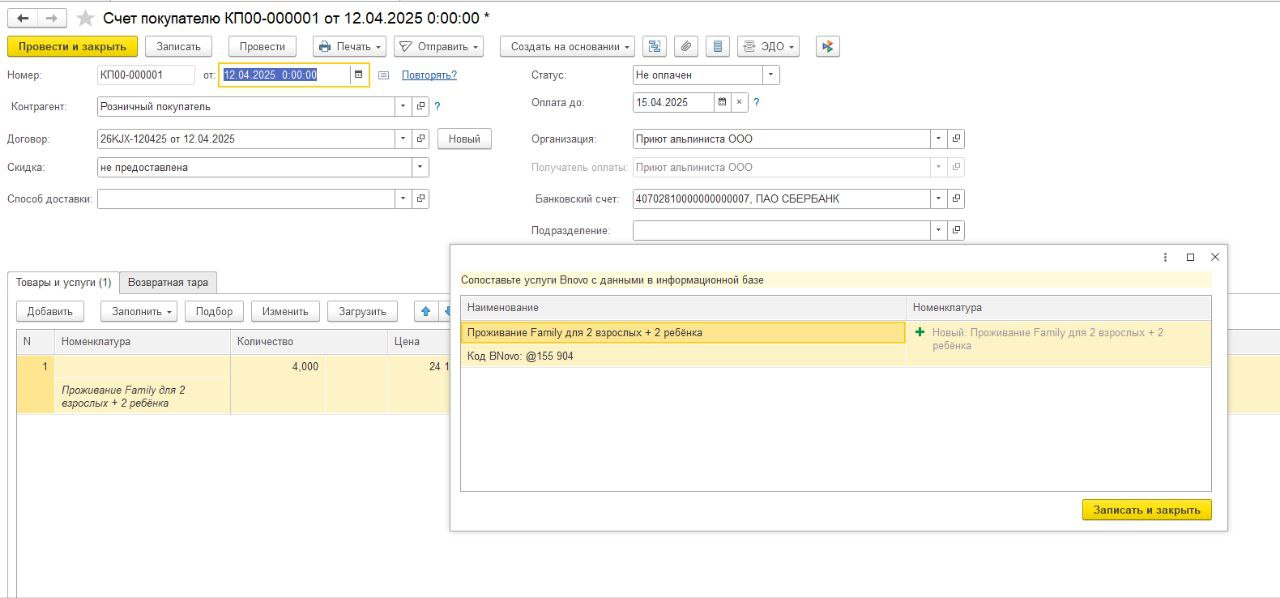
Task: Click the Номер input field
Action: pyautogui.click(x=145, y=75)
